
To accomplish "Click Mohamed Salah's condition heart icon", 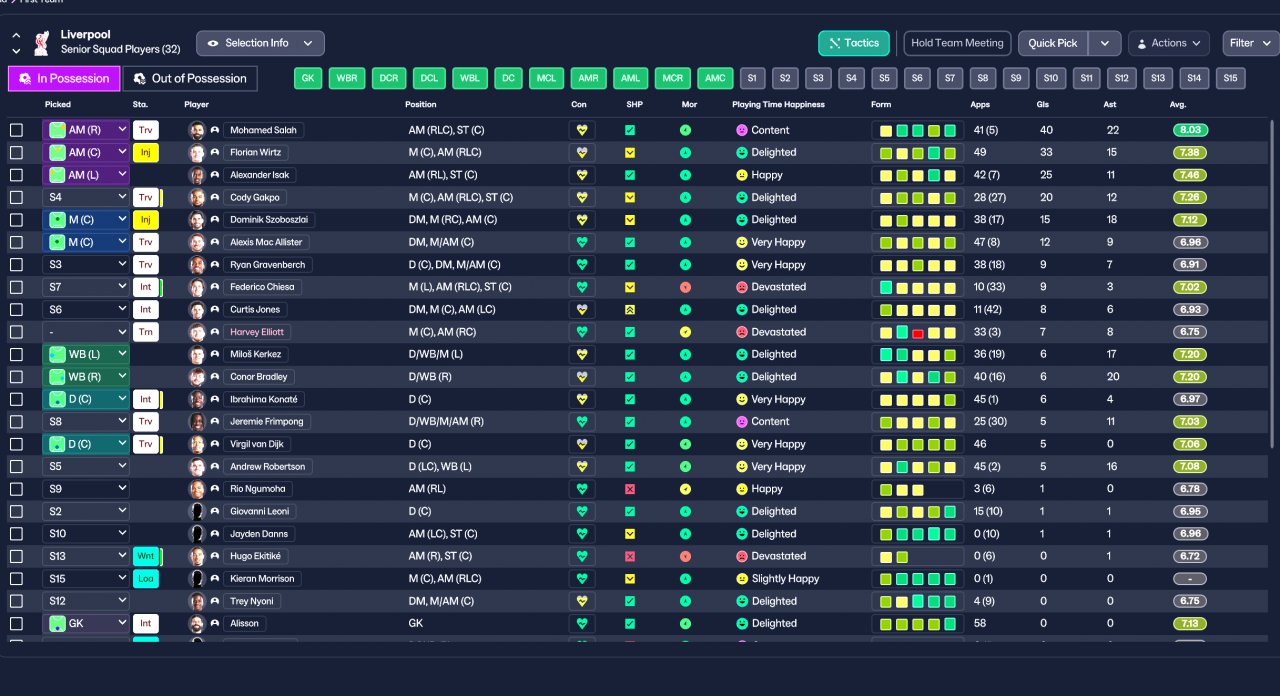I will [580, 130].
